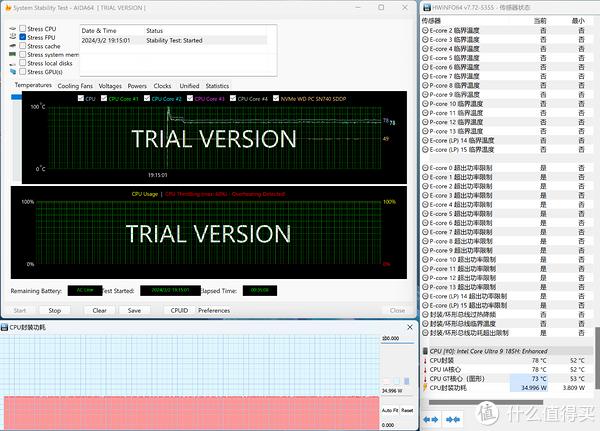Open AIDA64 Preferences
The height and width of the screenshot is (431, 600).
click(x=214, y=310)
